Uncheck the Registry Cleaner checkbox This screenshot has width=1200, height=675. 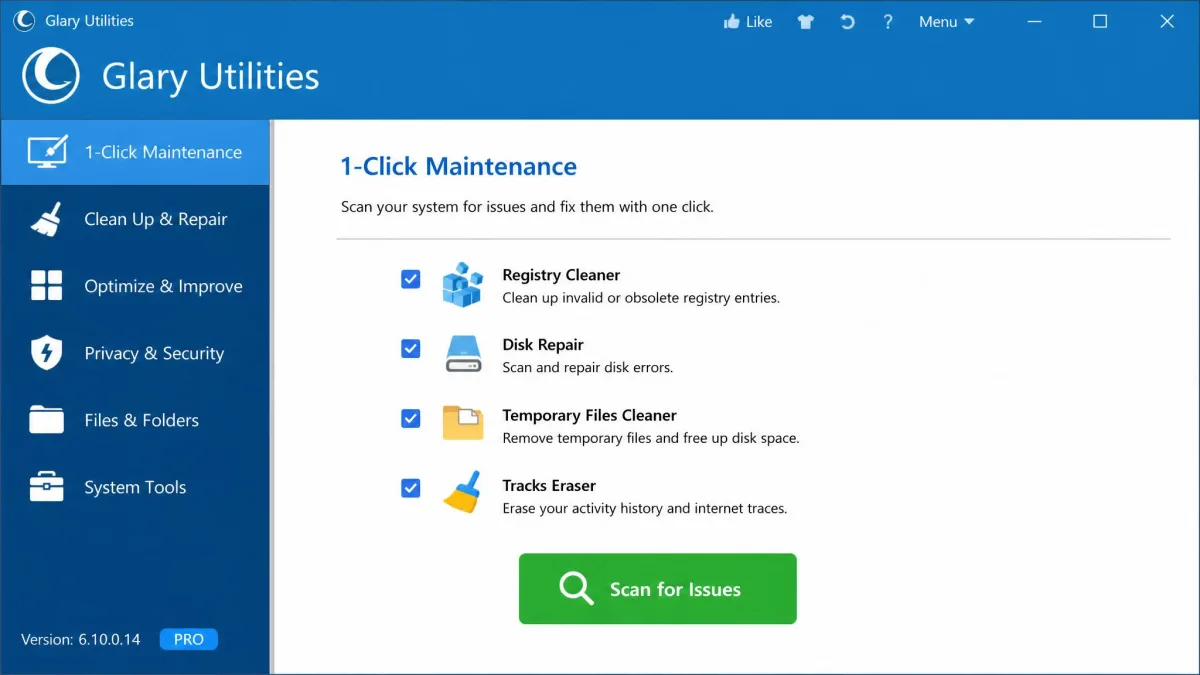[x=410, y=279]
